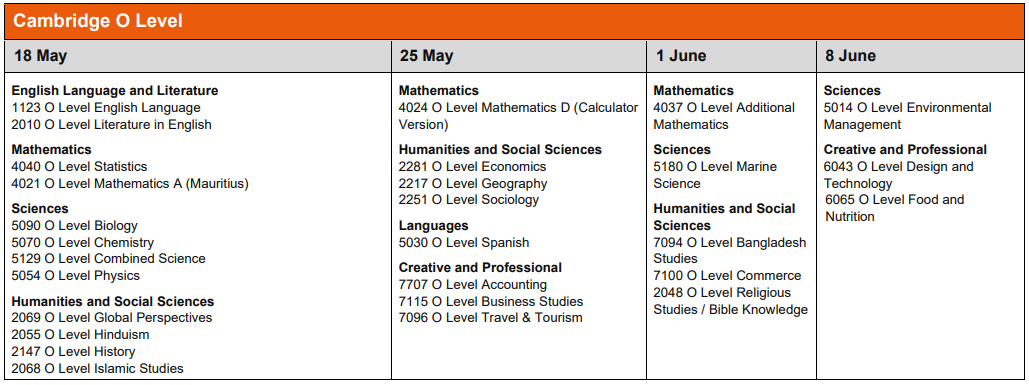Click 6065 O Level Food and Nutrition
The image size is (1029, 385).
894,208
